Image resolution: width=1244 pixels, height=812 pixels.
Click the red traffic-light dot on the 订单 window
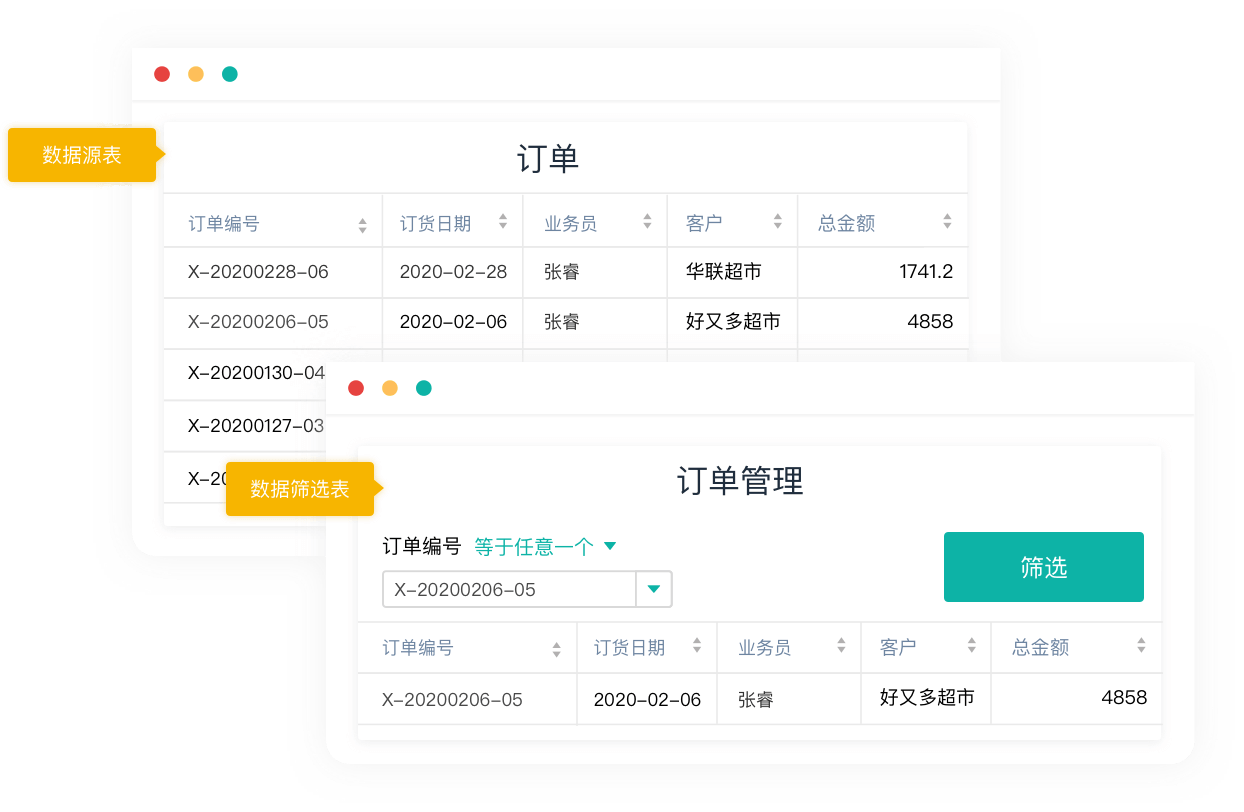click(x=162, y=73)
